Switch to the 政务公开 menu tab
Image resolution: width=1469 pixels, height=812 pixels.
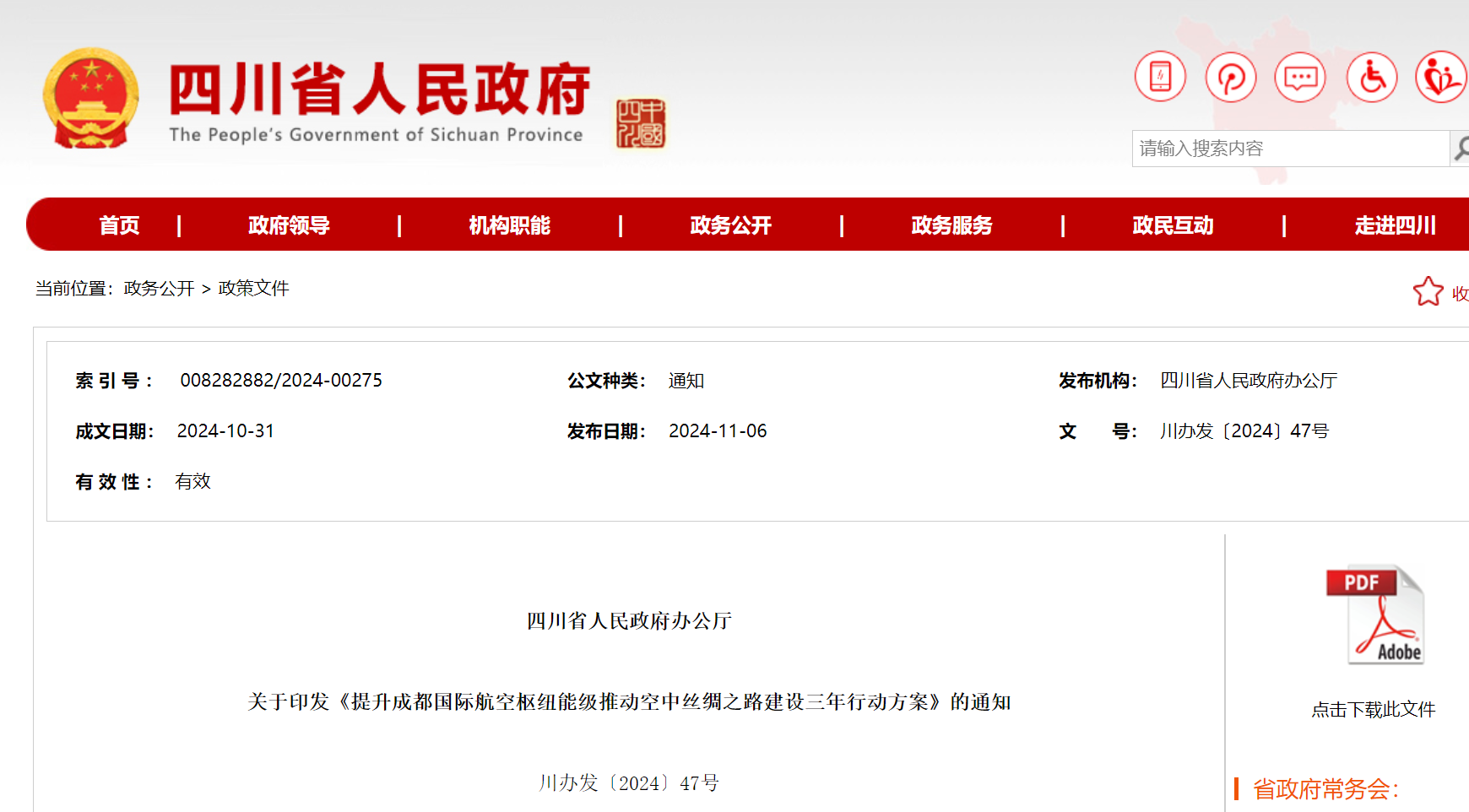pyautogui.click(x=731, y=225)
